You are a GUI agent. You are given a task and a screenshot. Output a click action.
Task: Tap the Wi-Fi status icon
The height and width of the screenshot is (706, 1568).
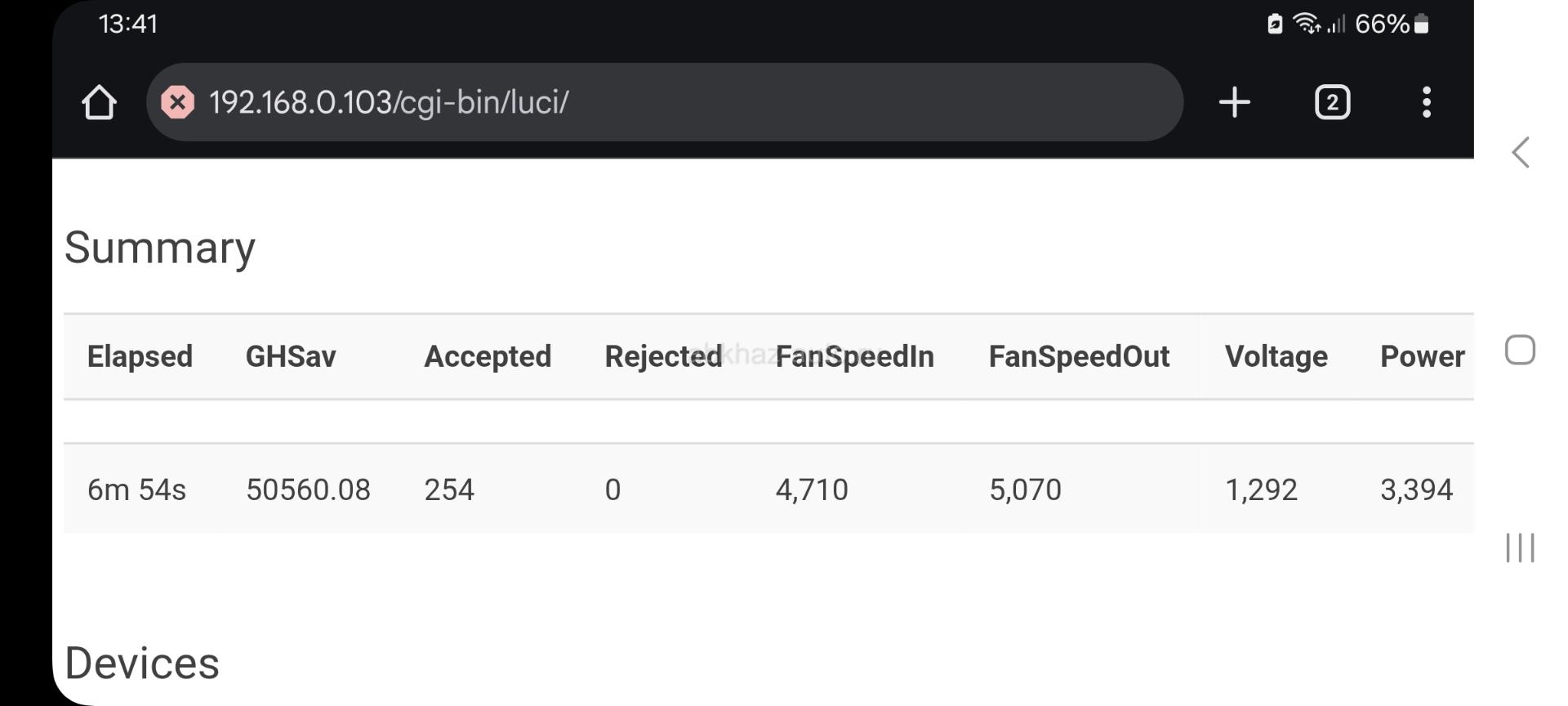[1306, 24]
